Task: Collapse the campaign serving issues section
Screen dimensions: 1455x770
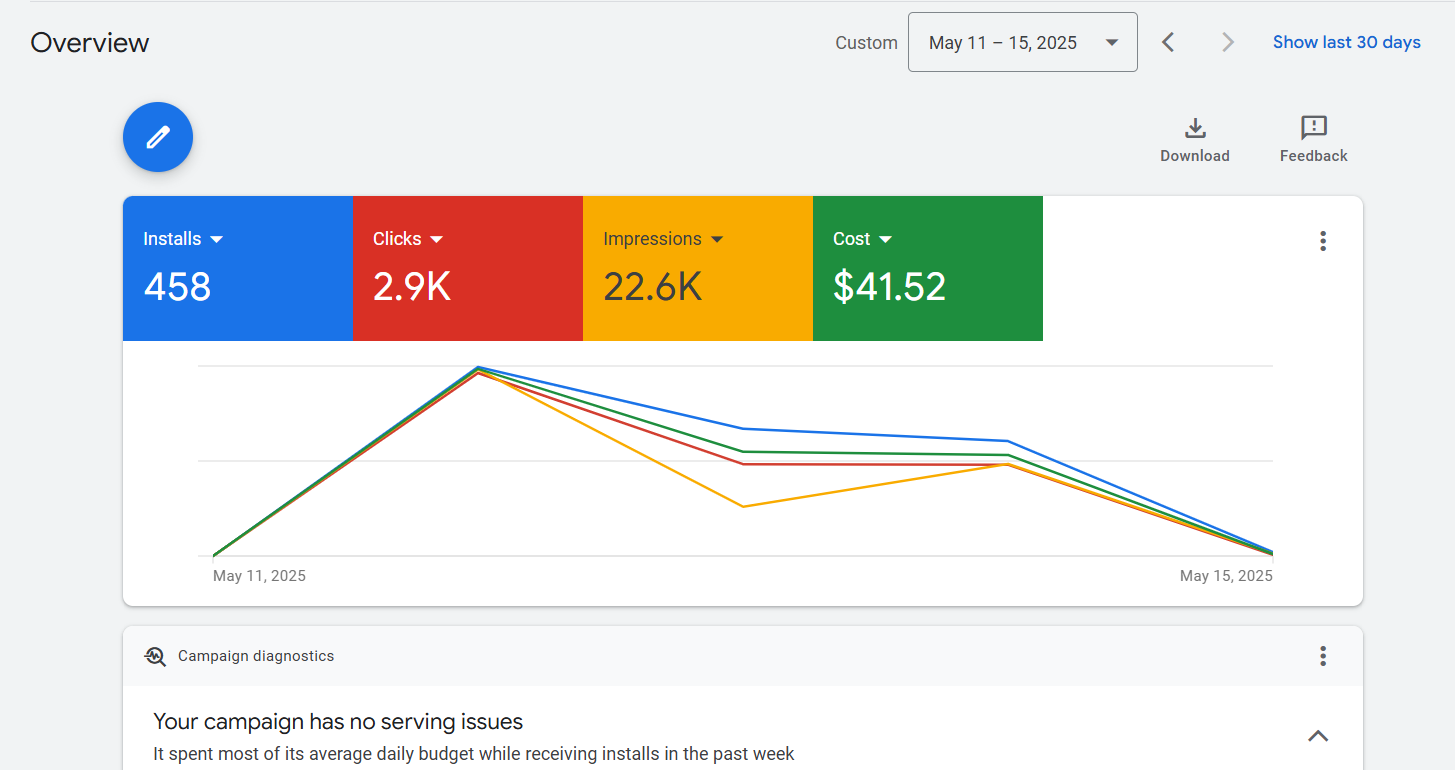Action: pos(1318,736)
